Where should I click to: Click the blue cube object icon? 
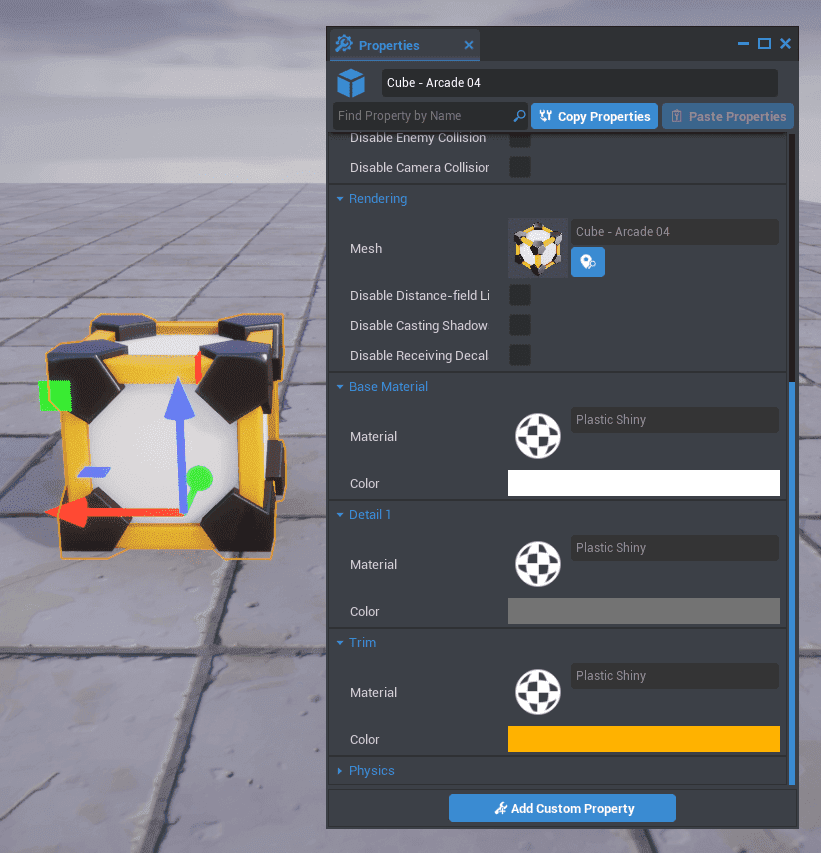pos(351,83)
